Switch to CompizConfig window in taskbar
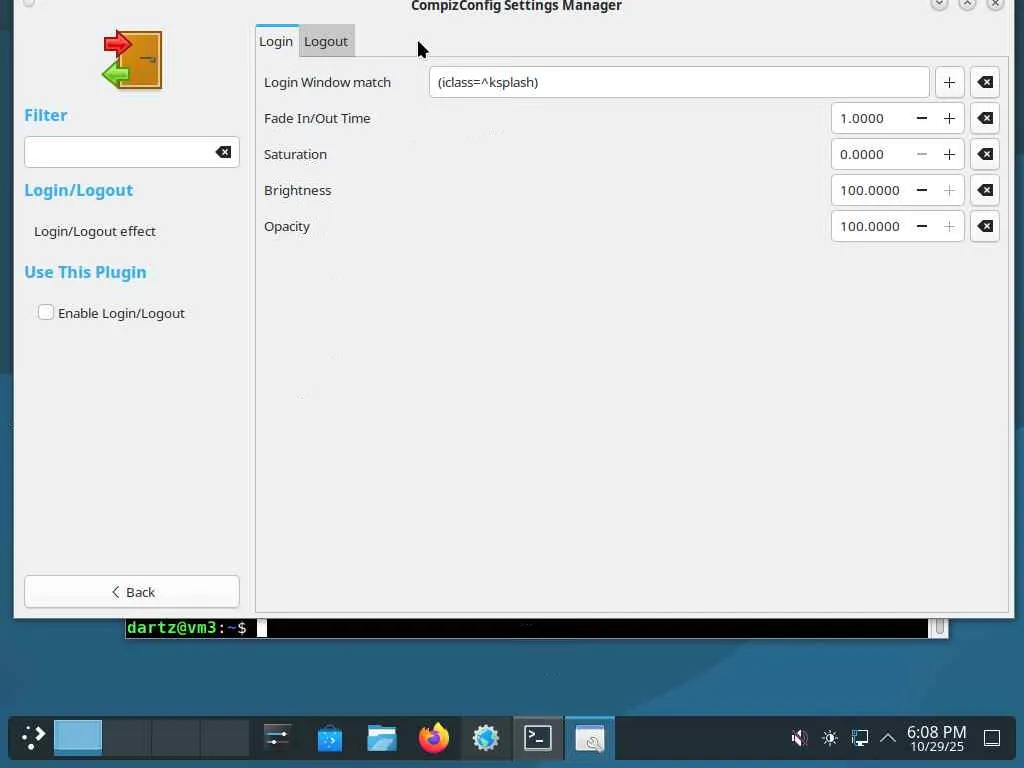The image size is (1024, 768). click(x=590, y=738)
